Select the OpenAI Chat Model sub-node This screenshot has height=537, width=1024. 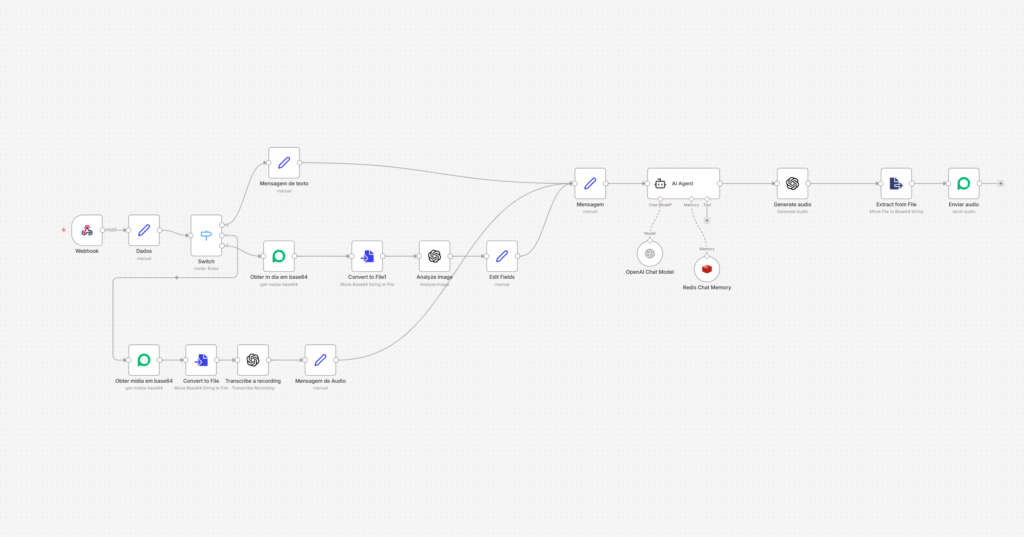[x=650, y=253]
